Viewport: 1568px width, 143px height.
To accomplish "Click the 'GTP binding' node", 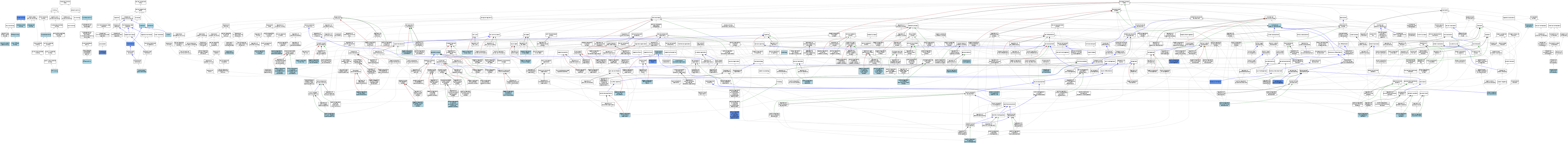I will pyautogui.click(x=54, y=71).
